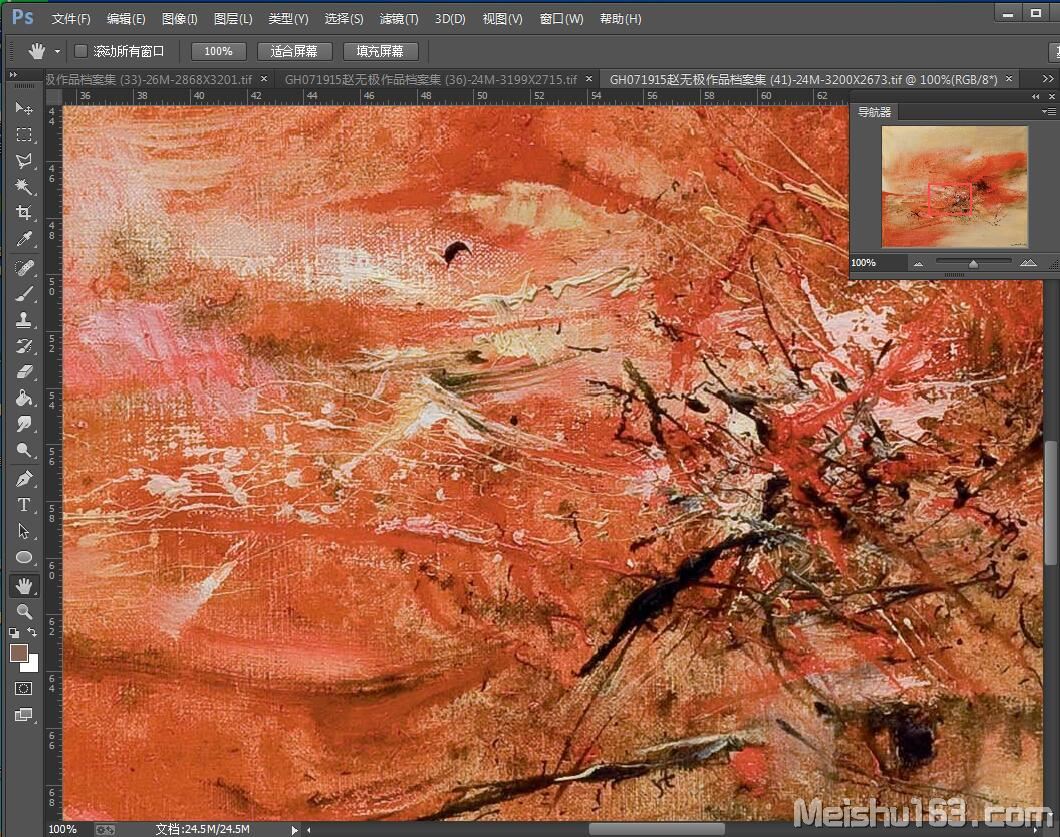The height and width of the screenshot is (837, 1060).
Task: Click the vertical scrollbar thumb
Action: [x=1051, y=502]
